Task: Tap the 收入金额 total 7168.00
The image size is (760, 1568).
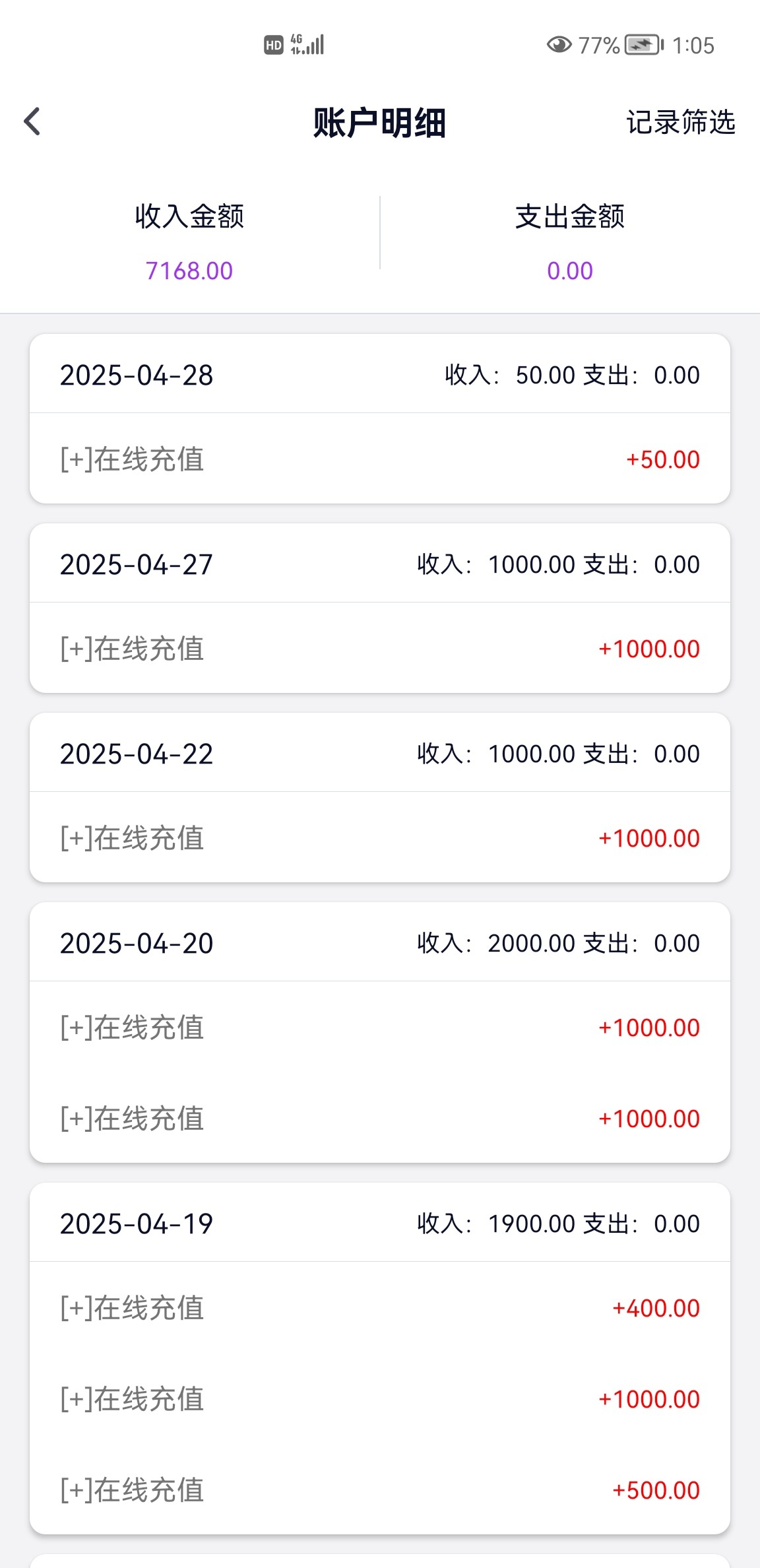Action: [189, 271]
